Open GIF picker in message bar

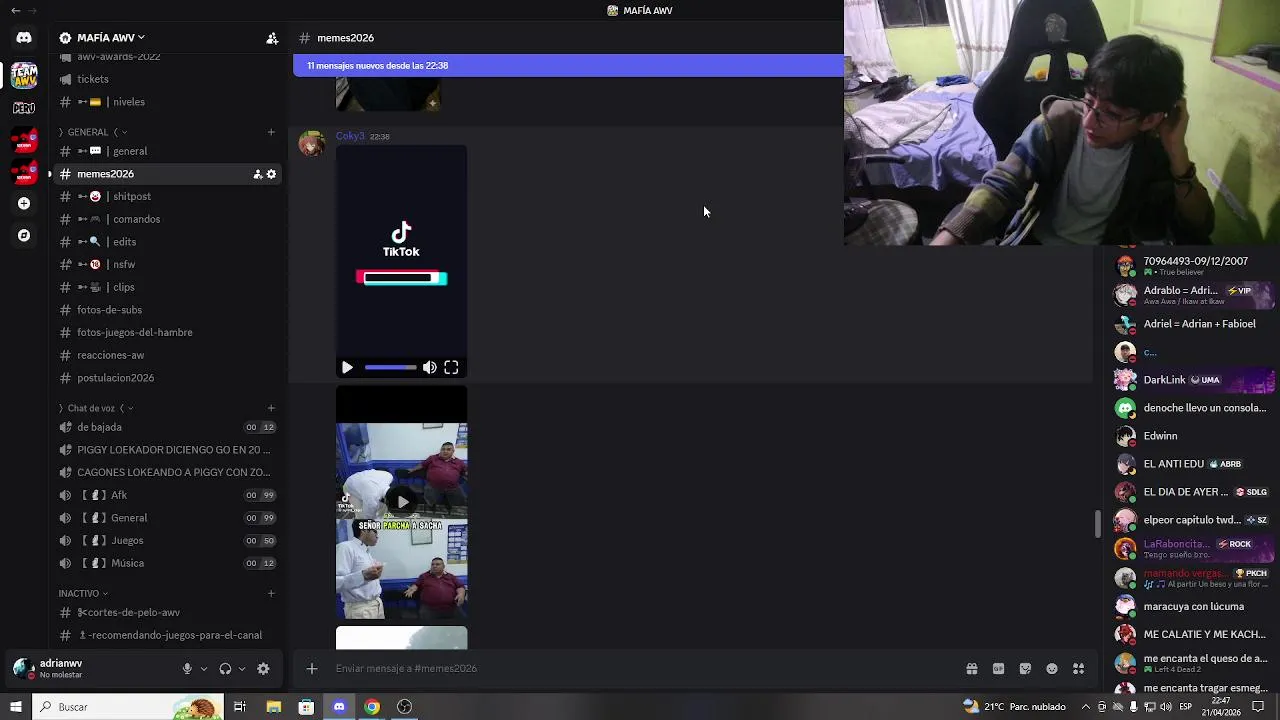pos(998,668)
